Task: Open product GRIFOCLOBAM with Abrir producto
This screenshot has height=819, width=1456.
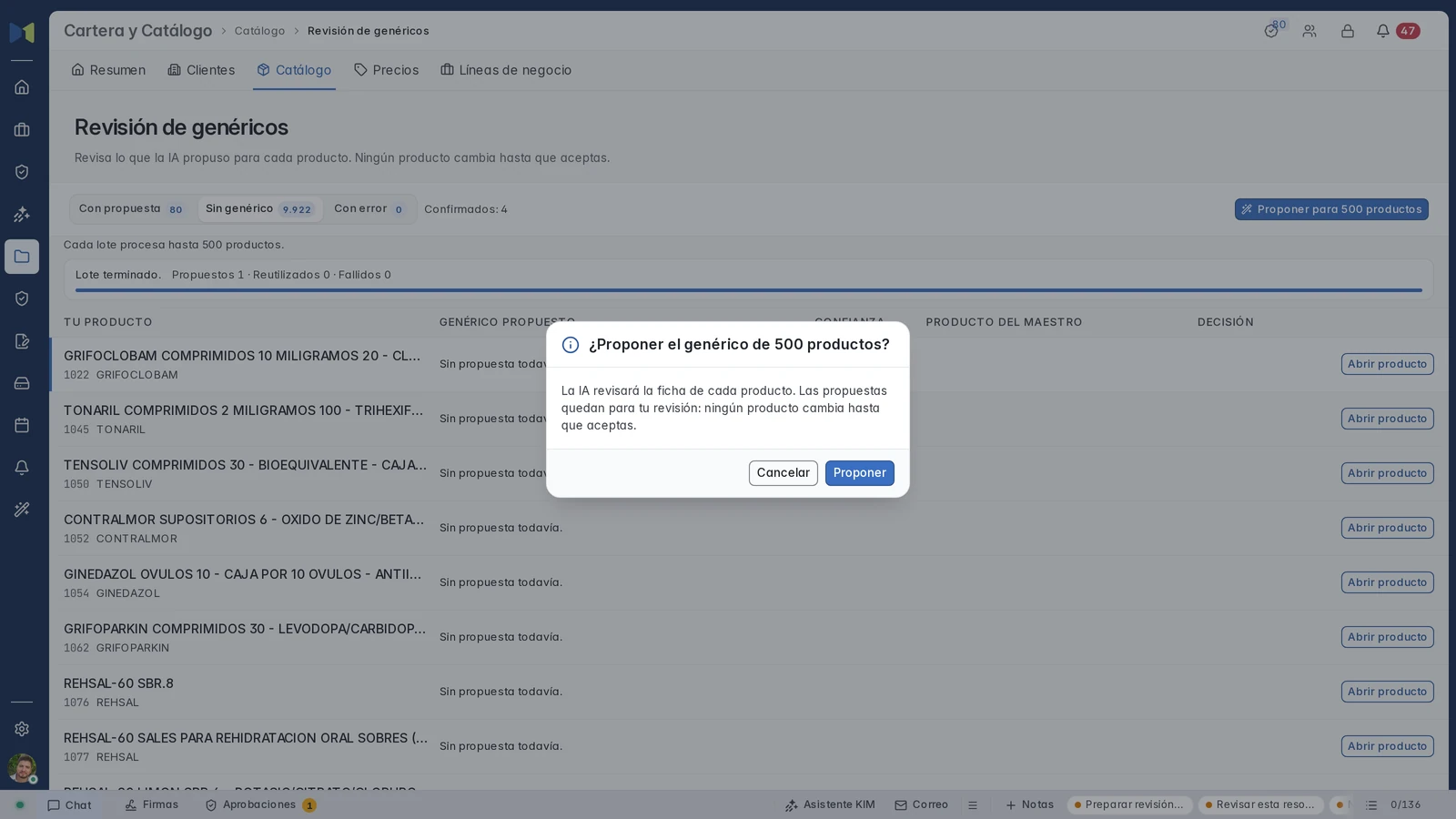Action: [1387, 364]
